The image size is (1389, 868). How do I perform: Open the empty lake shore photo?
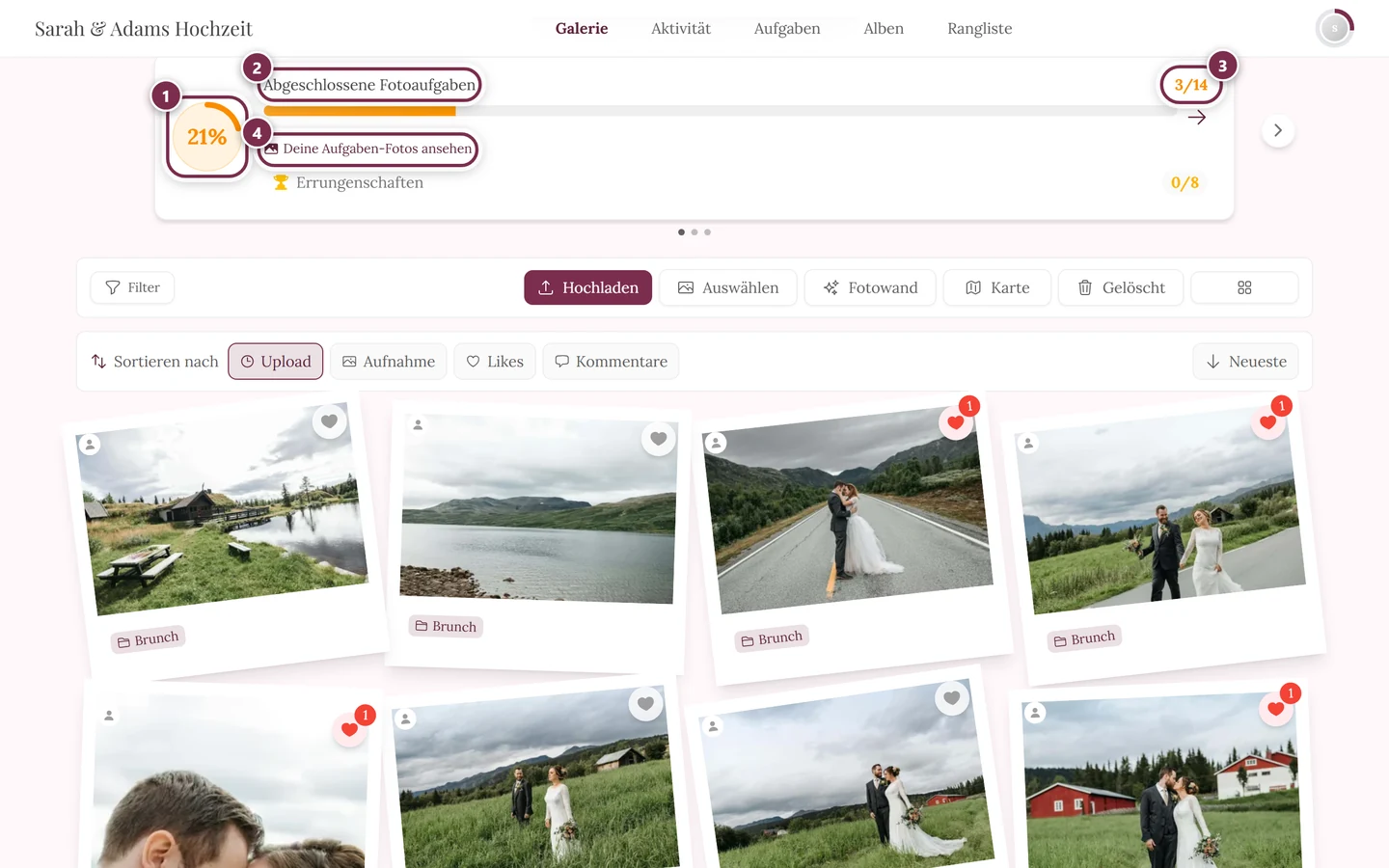[x=538, y=509]
